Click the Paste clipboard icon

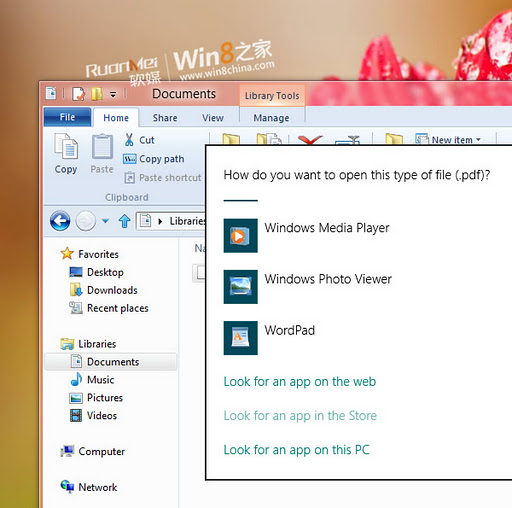point(102,146)
